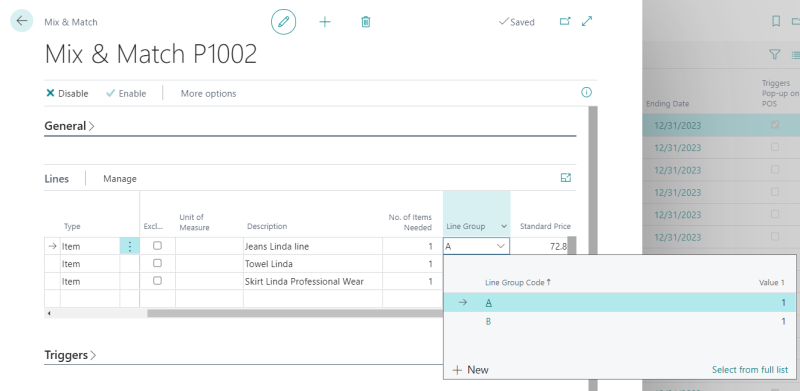Click the Standard Price column header
The height and width of the screenshot is (391, 800).
(x=545, y=226)
